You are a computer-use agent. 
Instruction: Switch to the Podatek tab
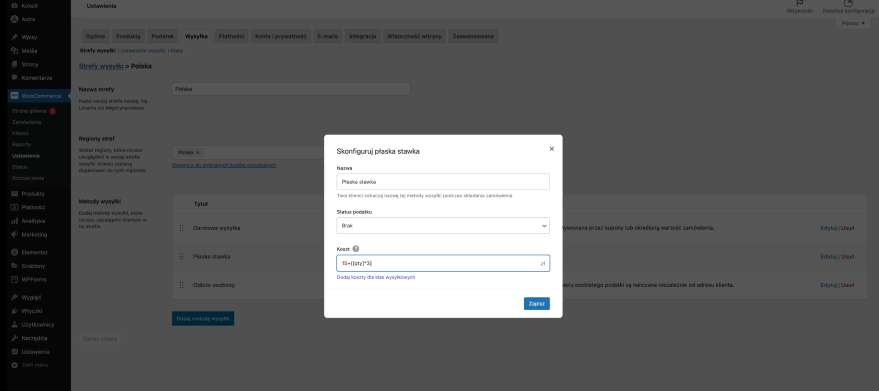163,36
